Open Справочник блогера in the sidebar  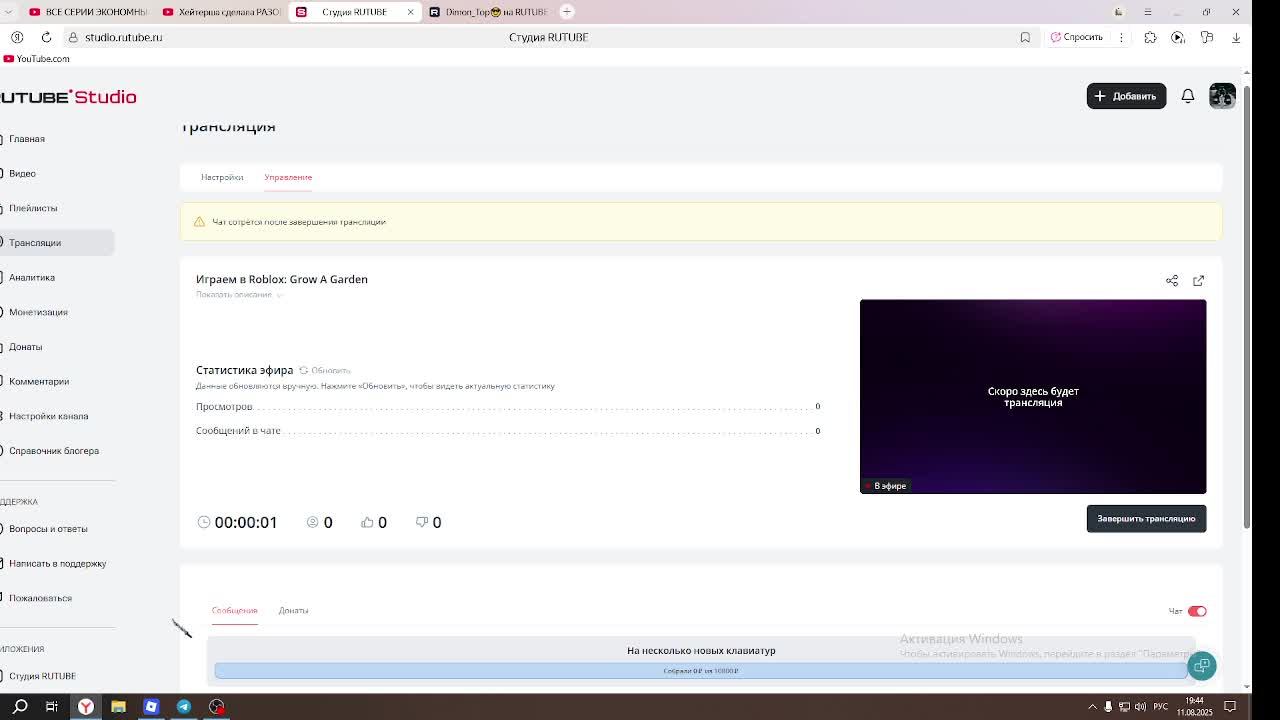pyautogui.click(x=54, y=451)
